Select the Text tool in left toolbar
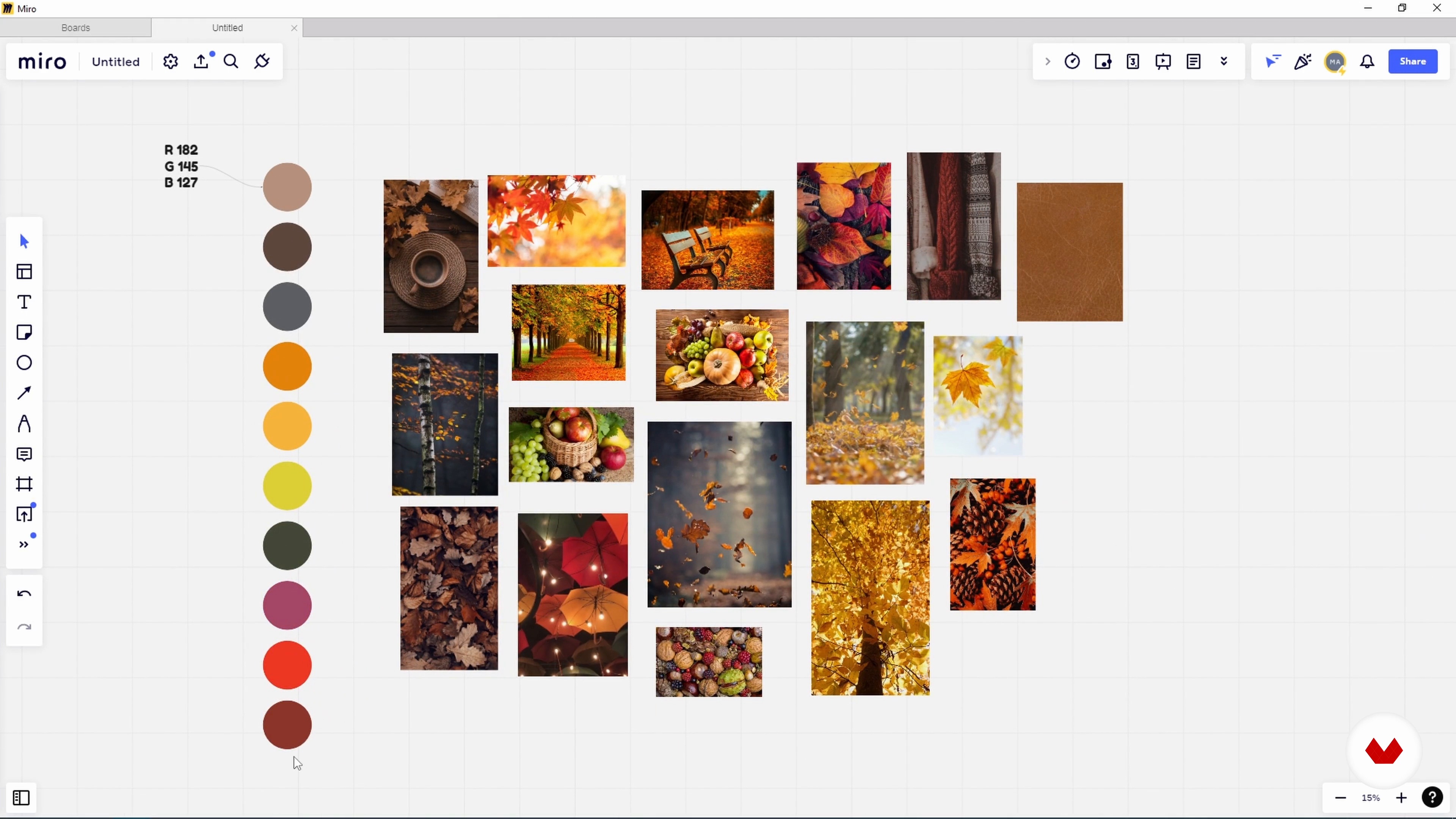The image size is (1456, 819). (24, 302)
